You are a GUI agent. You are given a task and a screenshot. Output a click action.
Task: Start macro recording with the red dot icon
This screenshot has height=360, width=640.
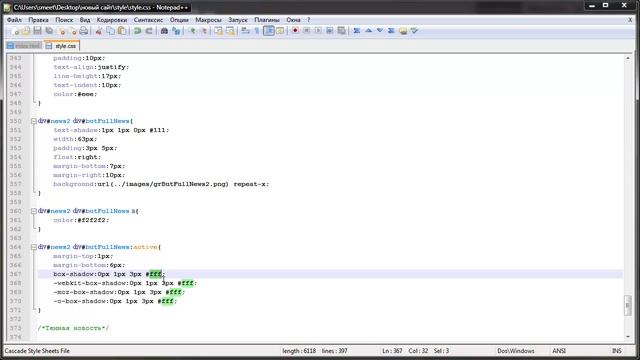[x=295, y=31]
